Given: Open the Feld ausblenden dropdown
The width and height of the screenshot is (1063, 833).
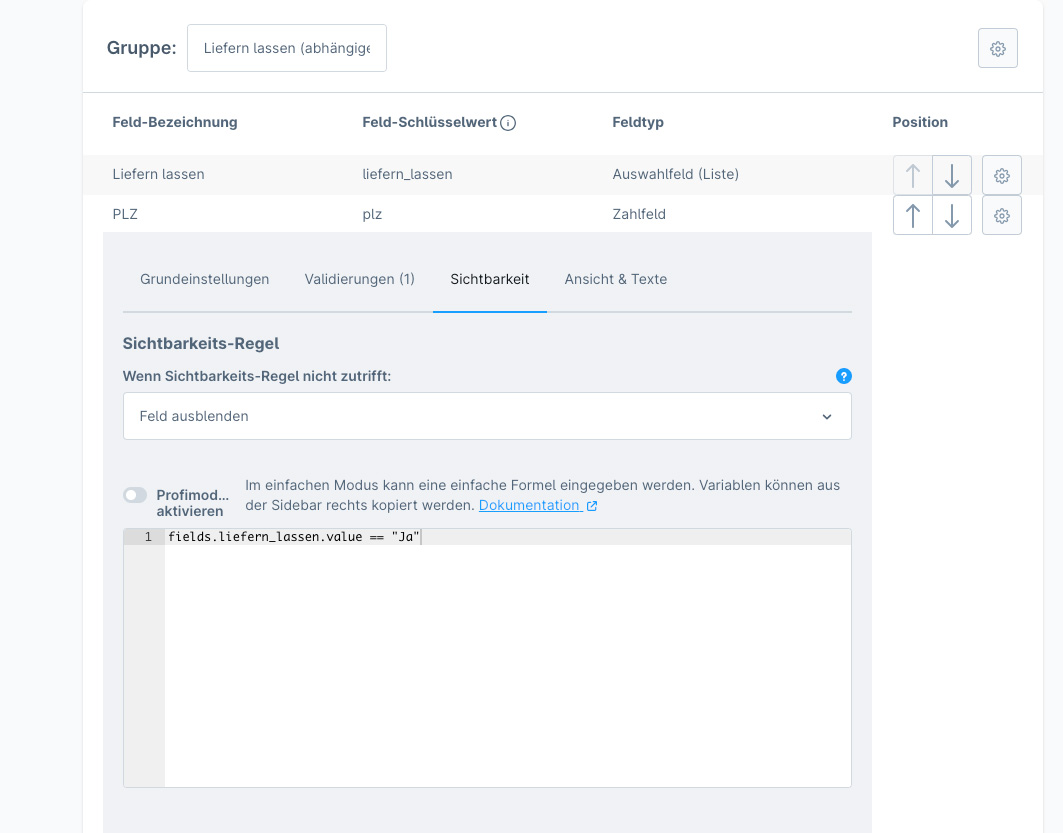Looking at the screenshot, I should pyautogui.click(x=487, y=416).
